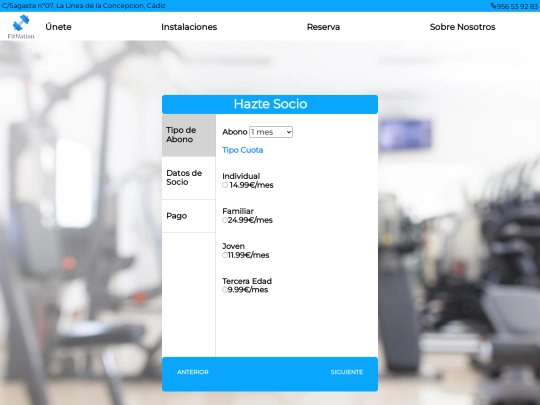
Task: Click the Tipo Cuota label
Action: 243,150
